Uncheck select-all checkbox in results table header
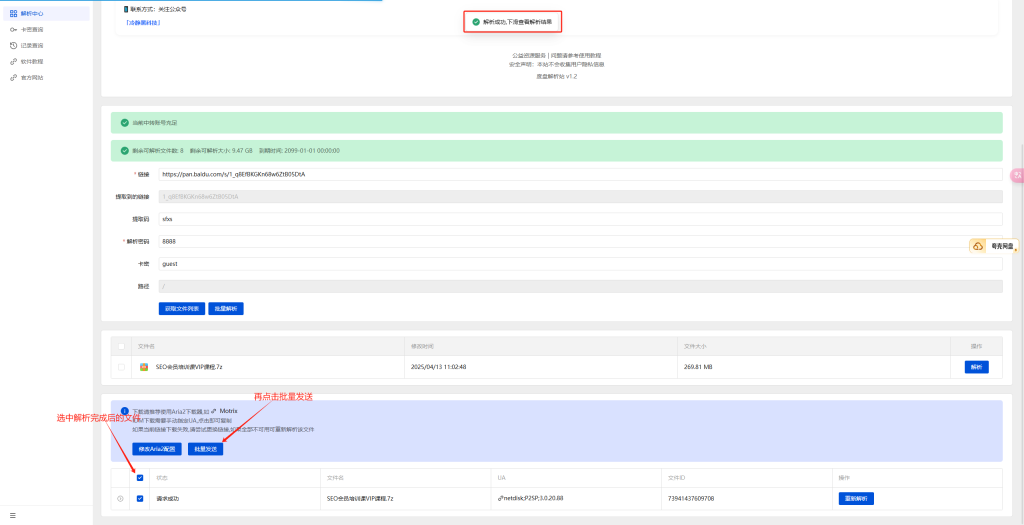The image size is (1024, 525). pyautogui.click(x=139, y=478)
